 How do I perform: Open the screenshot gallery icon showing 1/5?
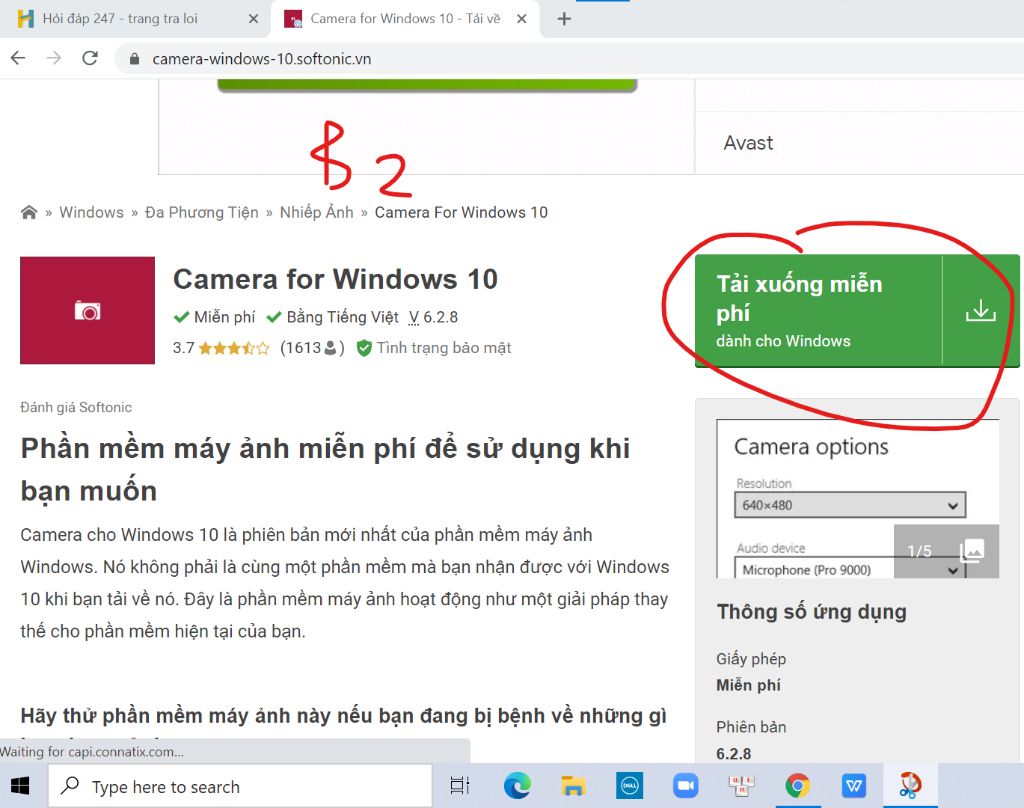(946, 551)
